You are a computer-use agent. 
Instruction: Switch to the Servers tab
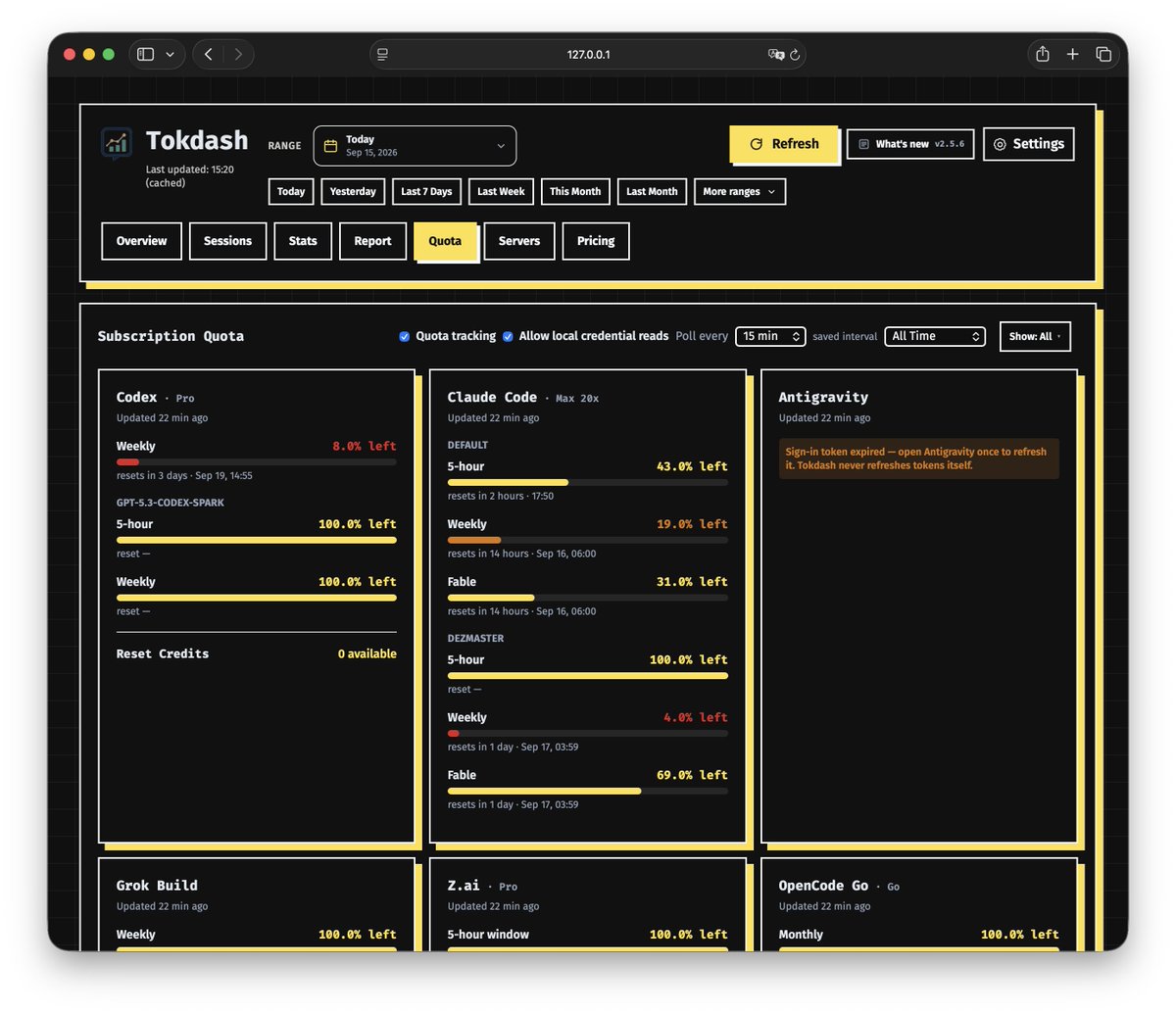click(519, 241)
